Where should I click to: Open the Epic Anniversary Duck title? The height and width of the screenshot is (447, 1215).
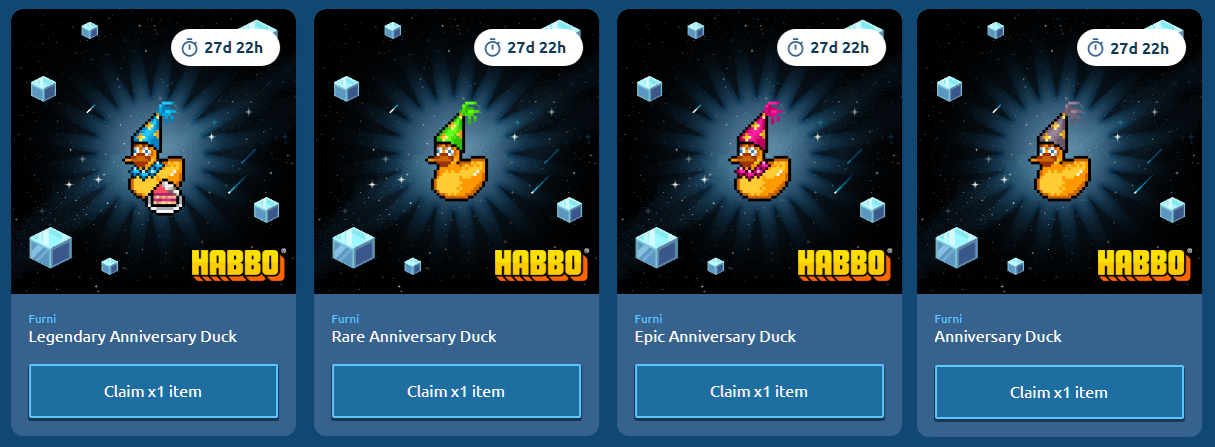(x=715, y=336)
